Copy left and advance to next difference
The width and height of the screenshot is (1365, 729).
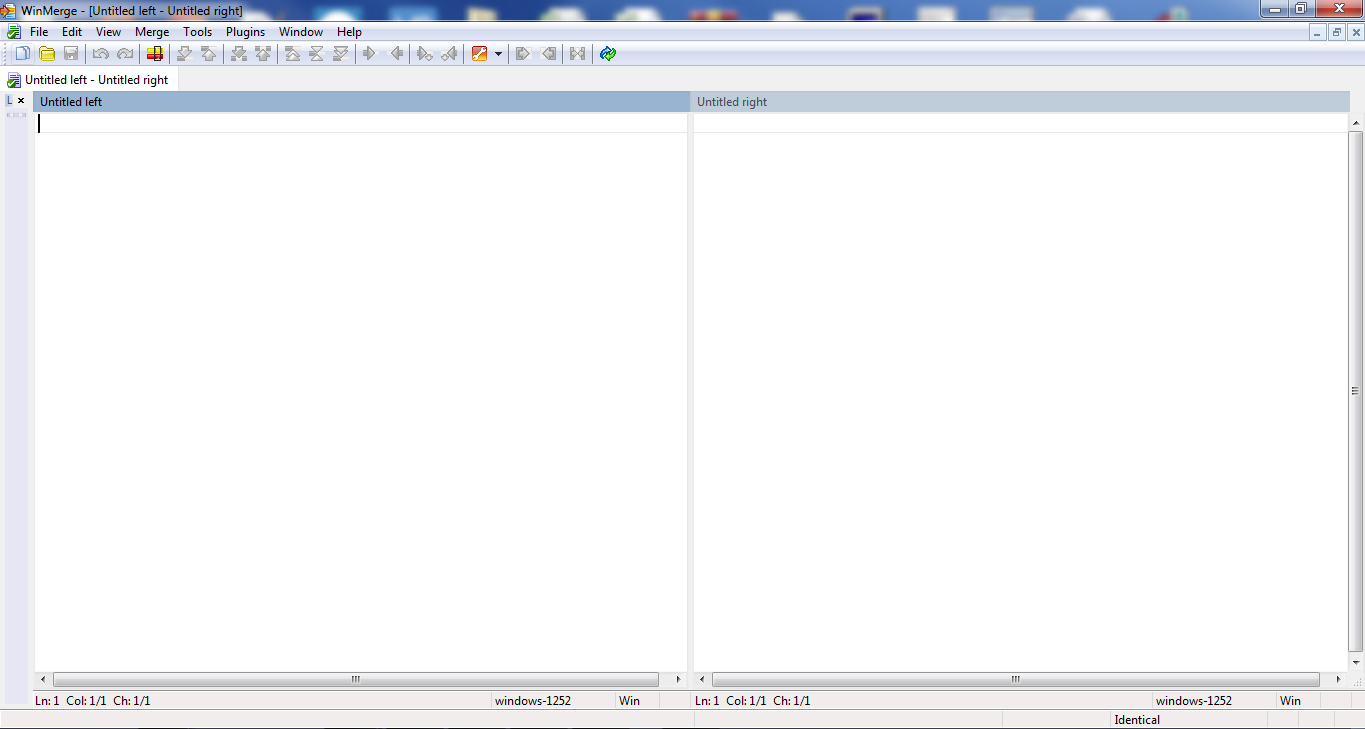(x=449, y=54)
